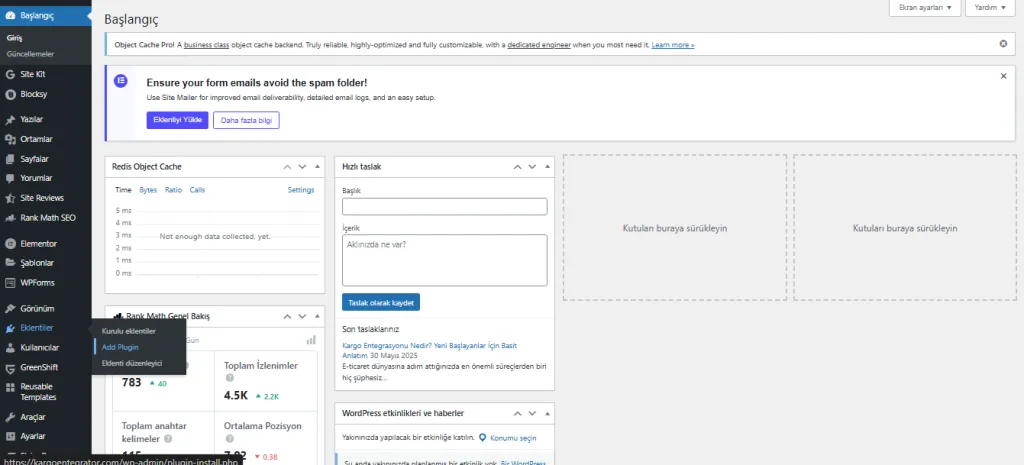Click the Daha fazla bilgi button
The image size is (1024, 465).
[x=246, y=120]
